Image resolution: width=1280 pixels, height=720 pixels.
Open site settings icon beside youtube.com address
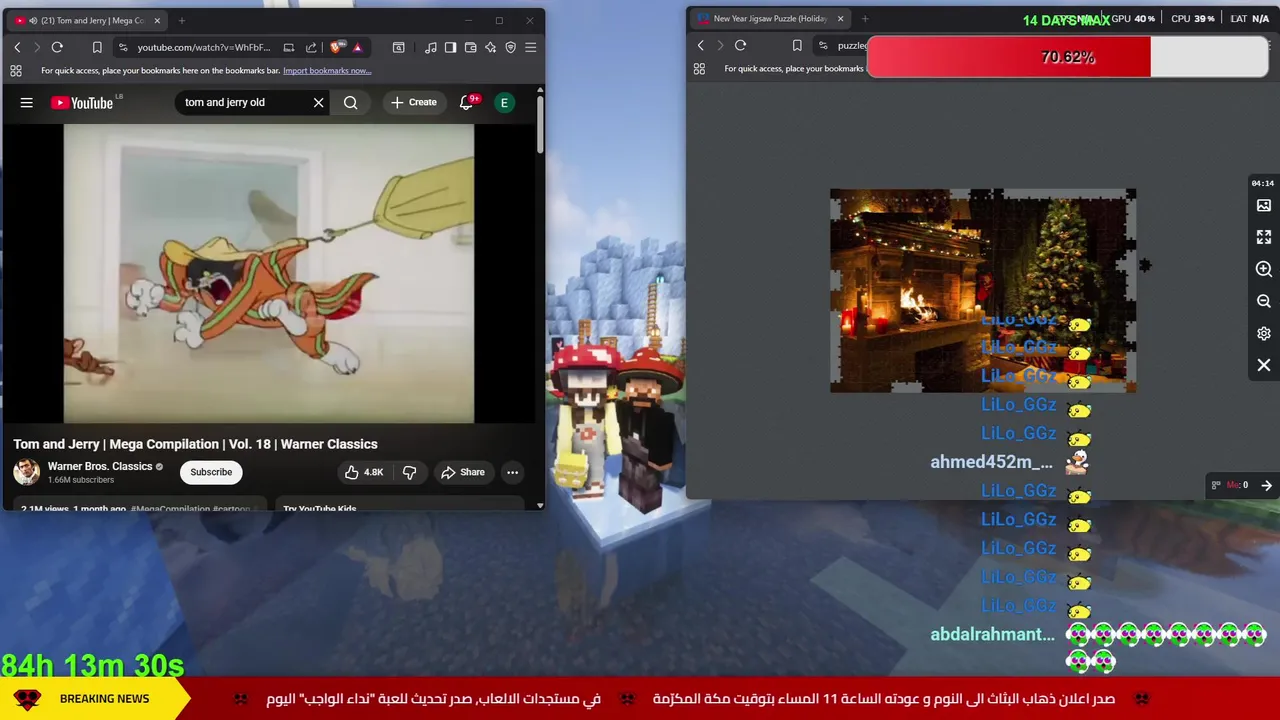123,47
